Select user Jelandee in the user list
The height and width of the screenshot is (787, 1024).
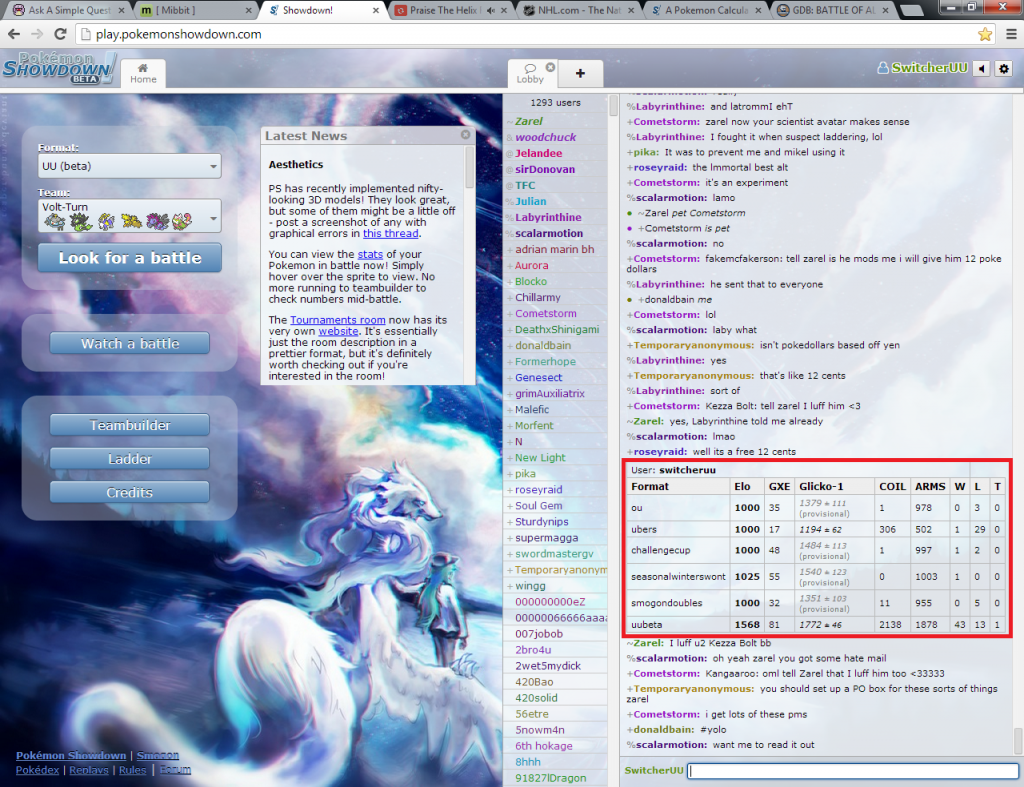click(538, 153)
